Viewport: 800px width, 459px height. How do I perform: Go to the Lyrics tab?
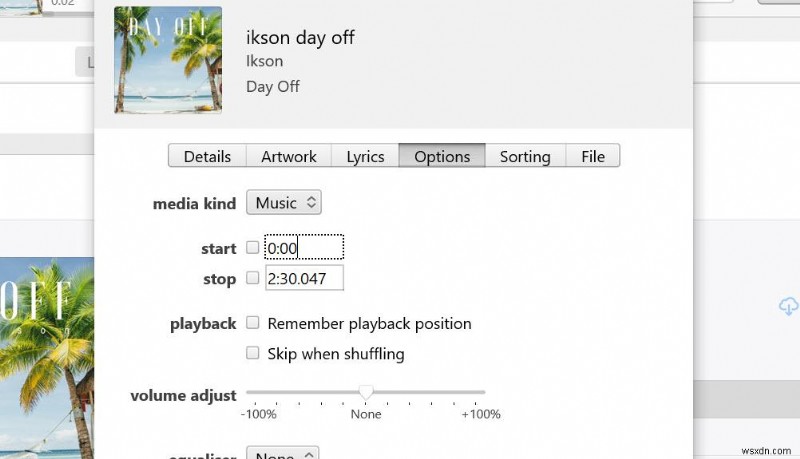point(365,156)
